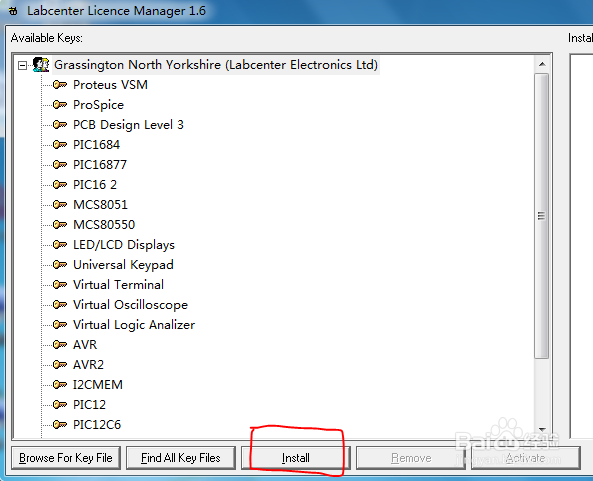The image size is (593, 481).
Task: Choose the PIC16877 licence key
Action: tap(100, 165)
